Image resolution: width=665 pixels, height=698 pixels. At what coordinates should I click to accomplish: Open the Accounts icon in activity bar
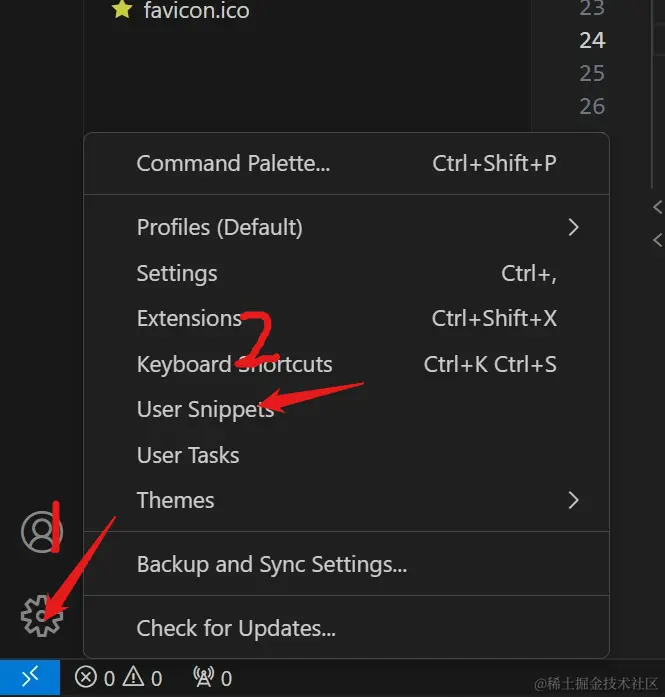tap(41, 532)
